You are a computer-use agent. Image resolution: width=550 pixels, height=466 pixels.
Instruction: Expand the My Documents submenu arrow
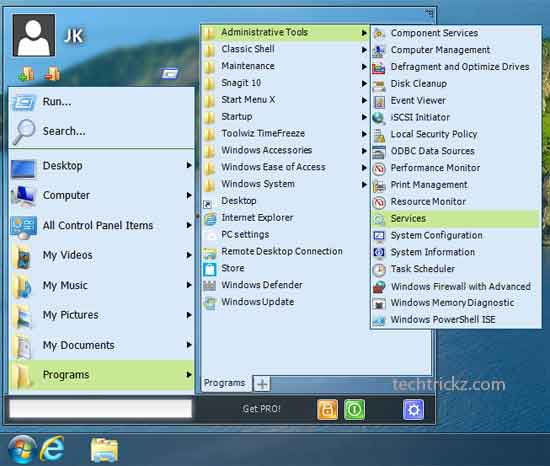pyautogui.click(x=189, y=345)
